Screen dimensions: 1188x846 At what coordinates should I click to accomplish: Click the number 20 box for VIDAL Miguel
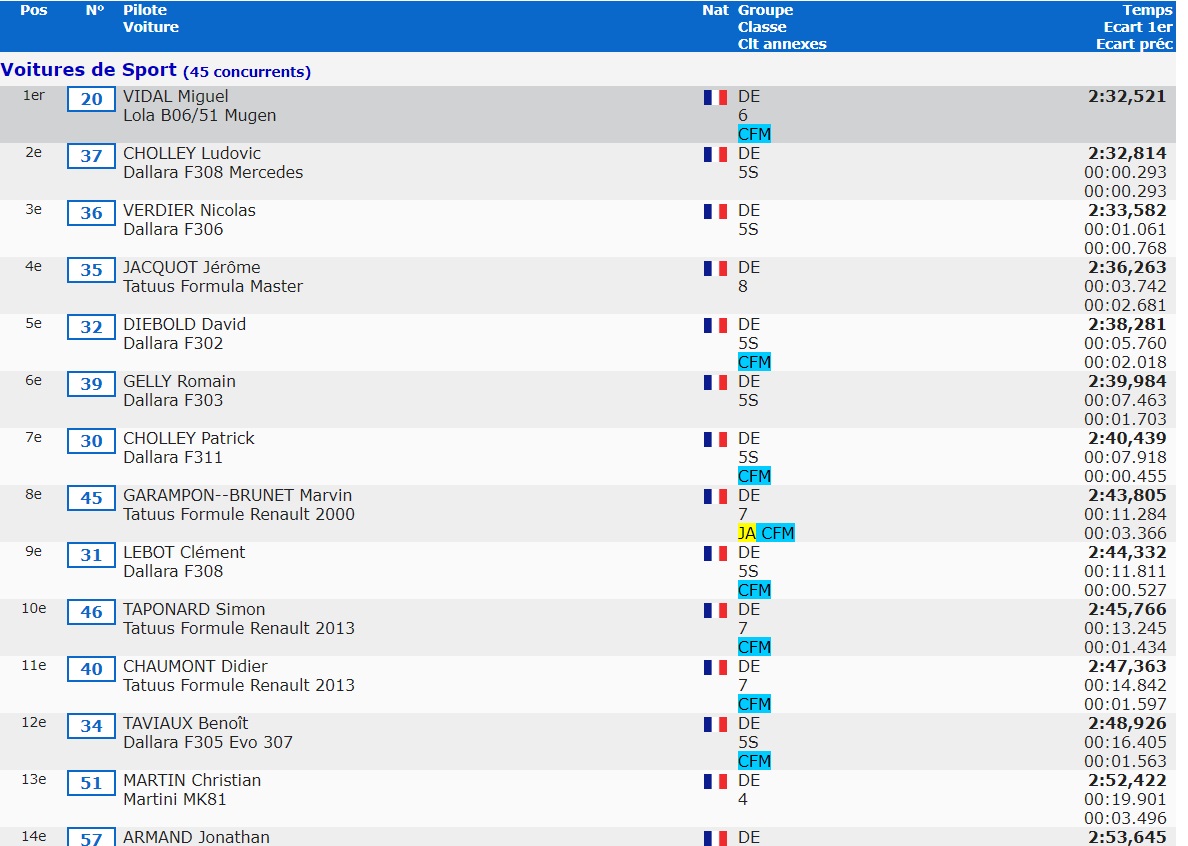[91, 99]
